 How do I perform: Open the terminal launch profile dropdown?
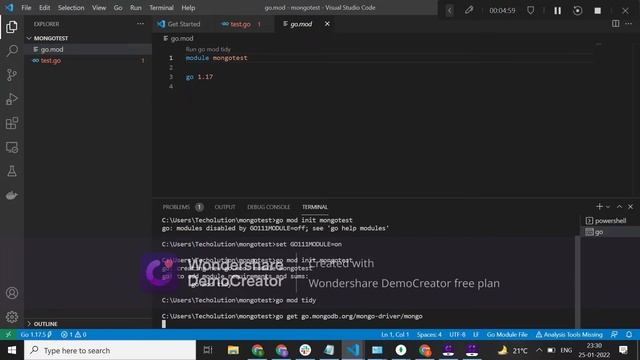point(608,207)
